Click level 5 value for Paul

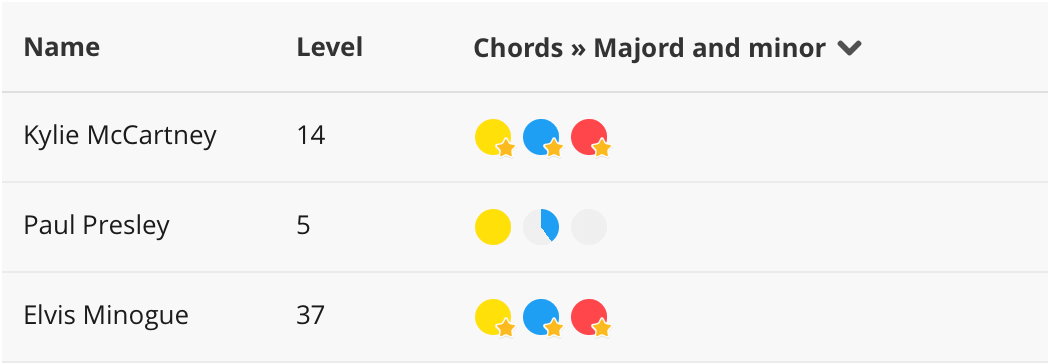(303, 226)
